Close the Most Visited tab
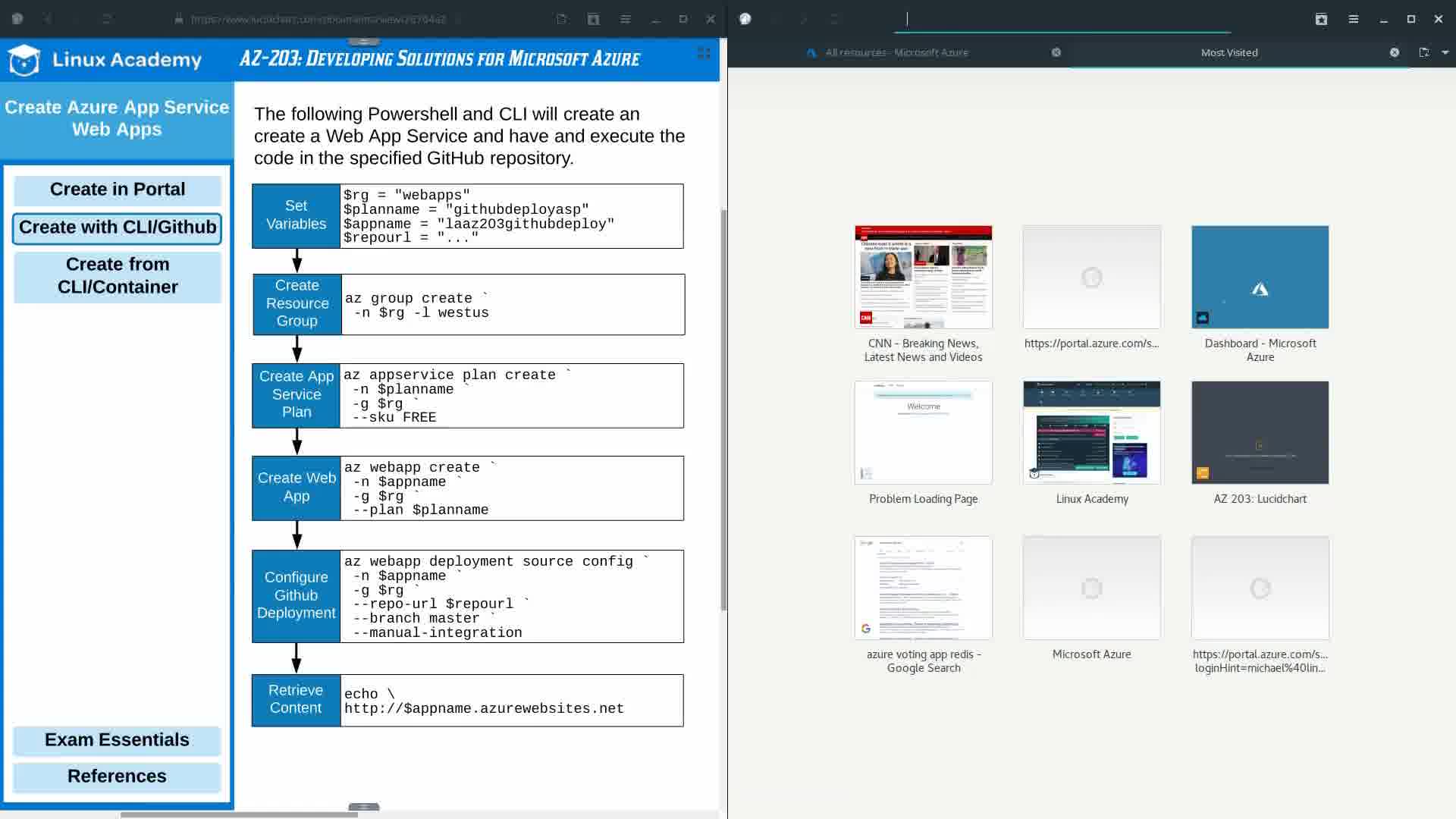The image size is (1456, 819). coord(1394,52)
